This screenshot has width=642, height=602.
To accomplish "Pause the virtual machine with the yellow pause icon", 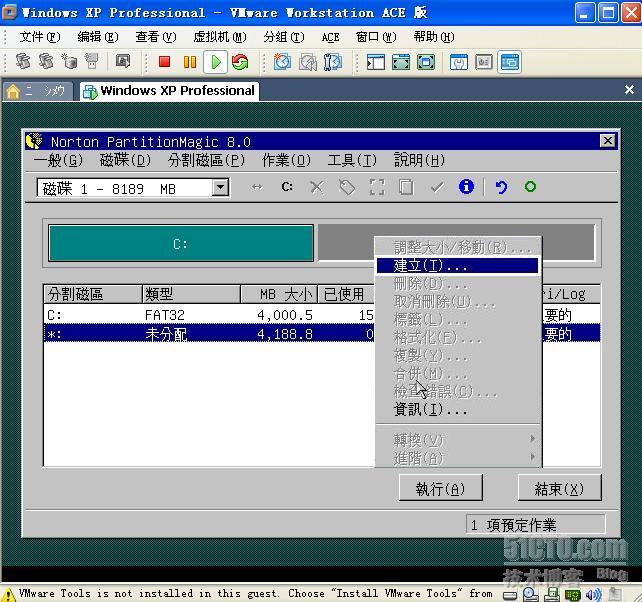I will [x=190, y=62].
